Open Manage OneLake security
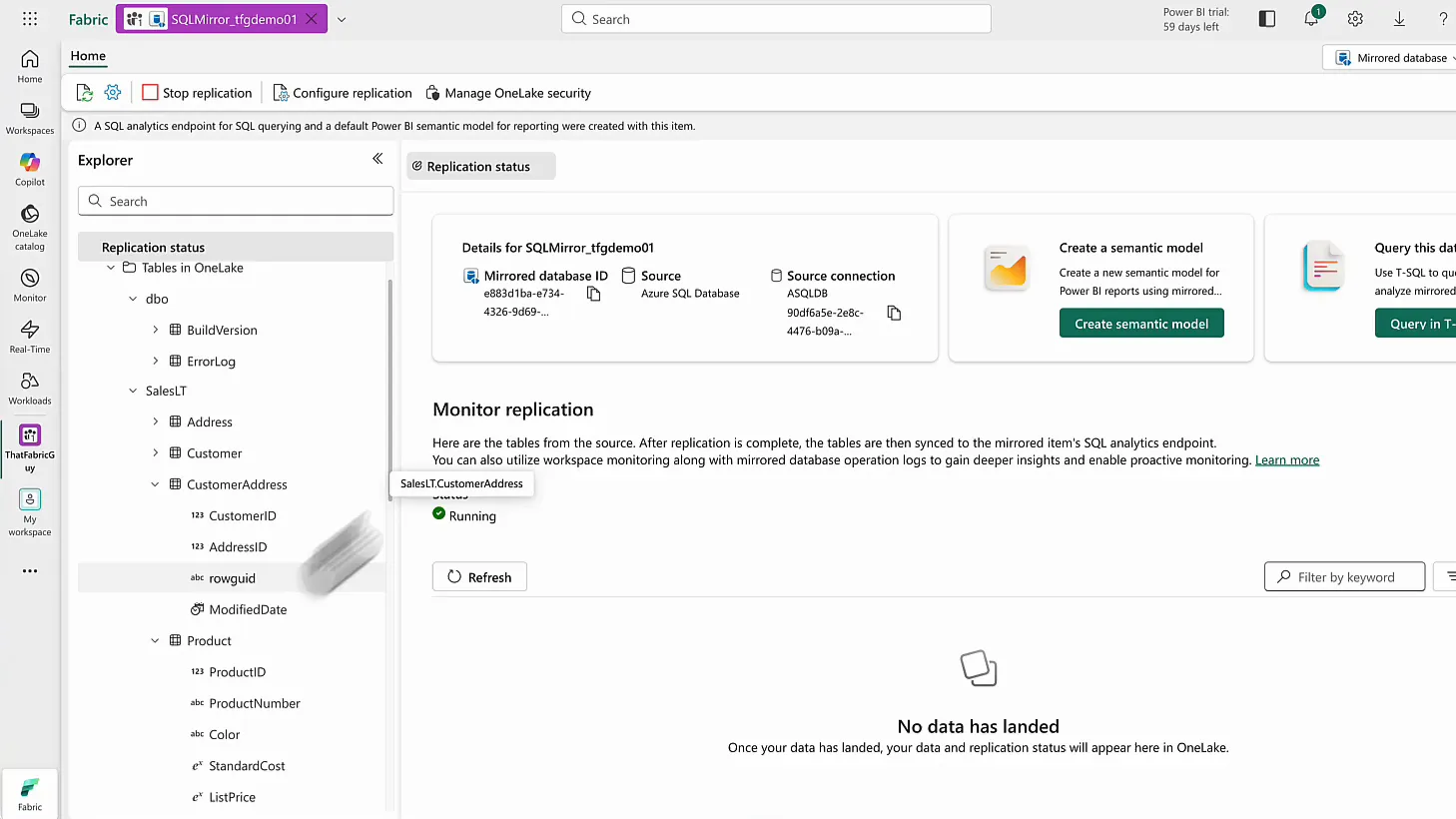 point(508,93)
